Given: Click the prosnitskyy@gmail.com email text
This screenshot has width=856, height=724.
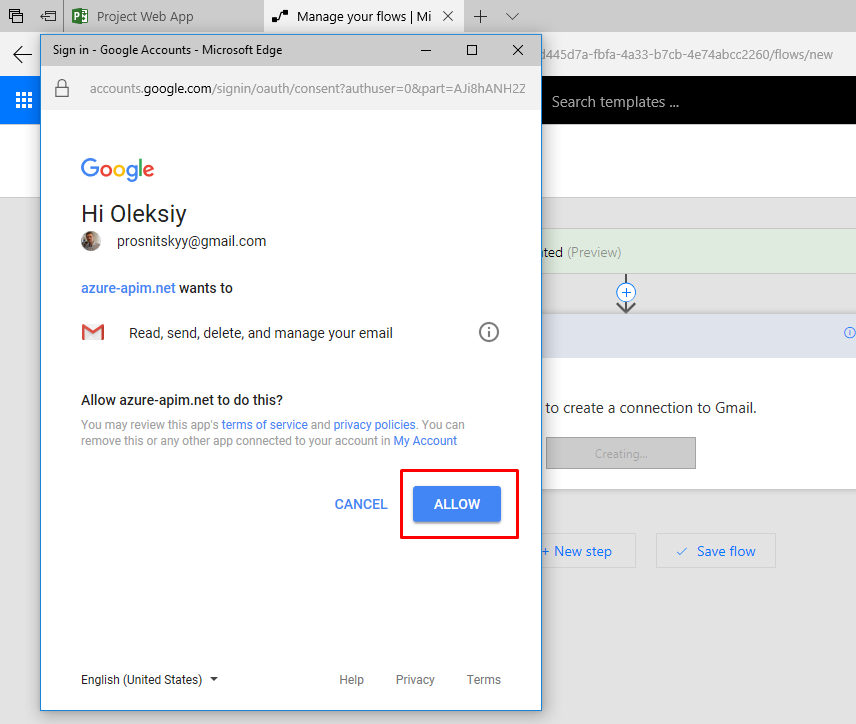Looking at the screenshot, I should coord(191,241).
